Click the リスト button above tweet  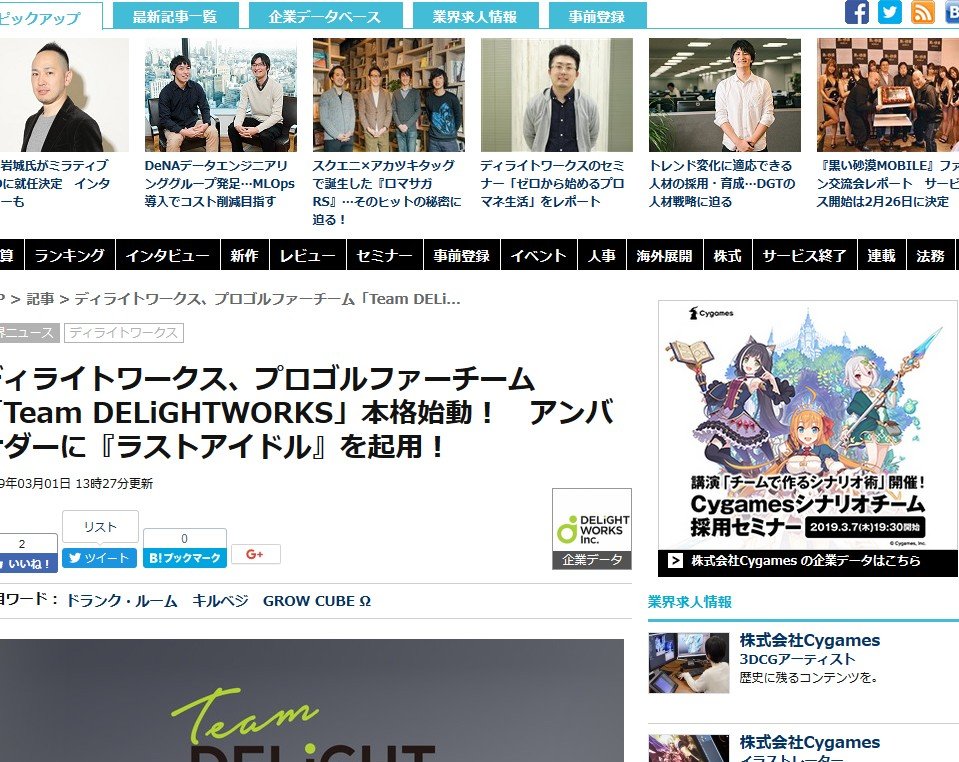coord(100,527)
